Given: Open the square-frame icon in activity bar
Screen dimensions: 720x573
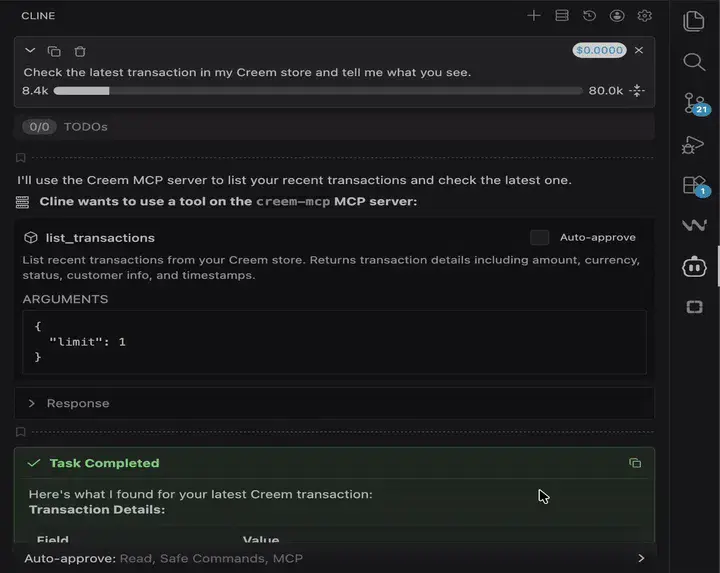Looking at the screenshot, I should click(694, 307).
